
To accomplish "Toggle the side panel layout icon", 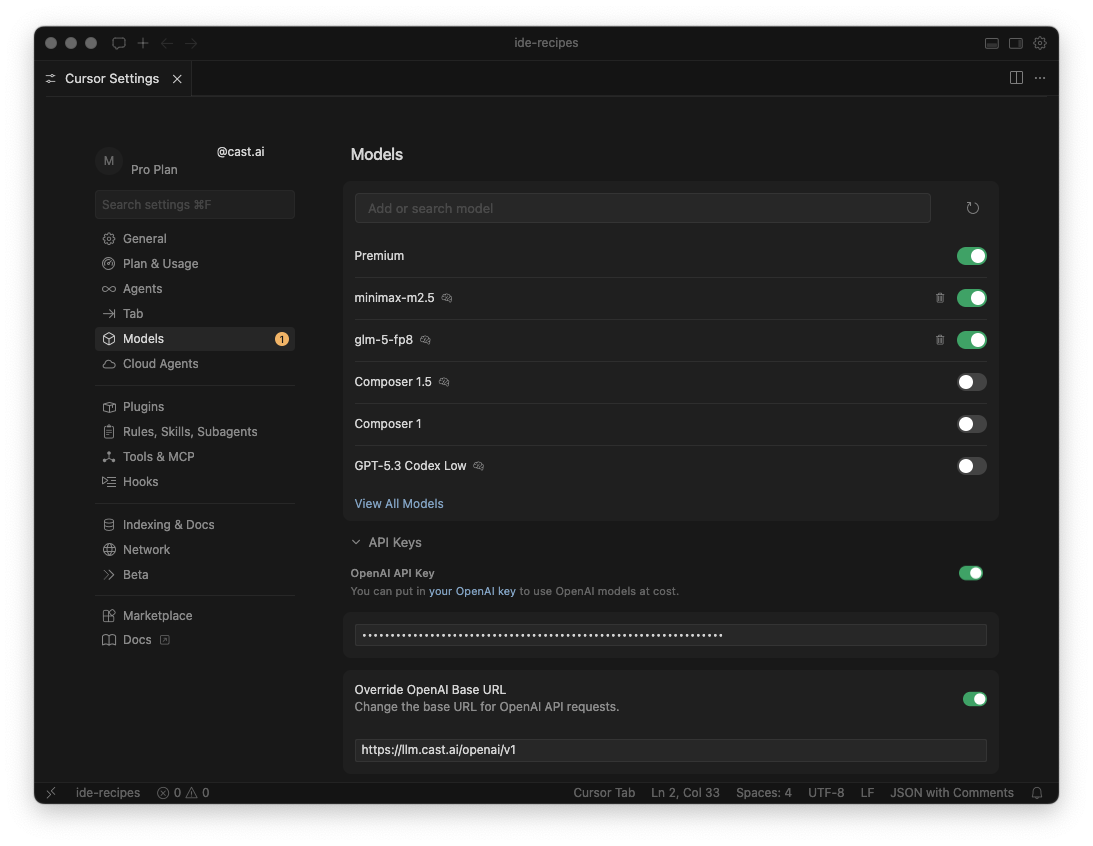I will (x=1016, y=43).
